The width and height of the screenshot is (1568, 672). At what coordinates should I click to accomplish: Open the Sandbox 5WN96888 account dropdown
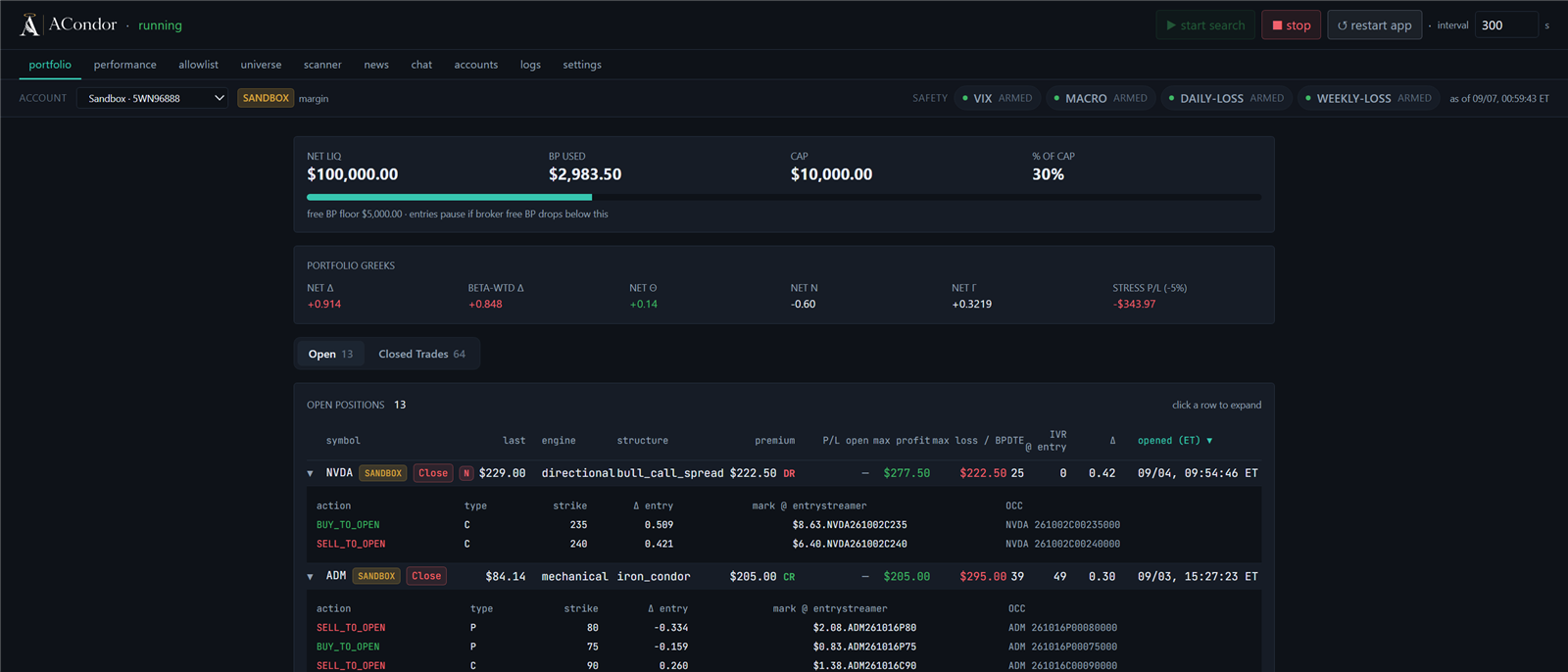(x=153, y=98)
